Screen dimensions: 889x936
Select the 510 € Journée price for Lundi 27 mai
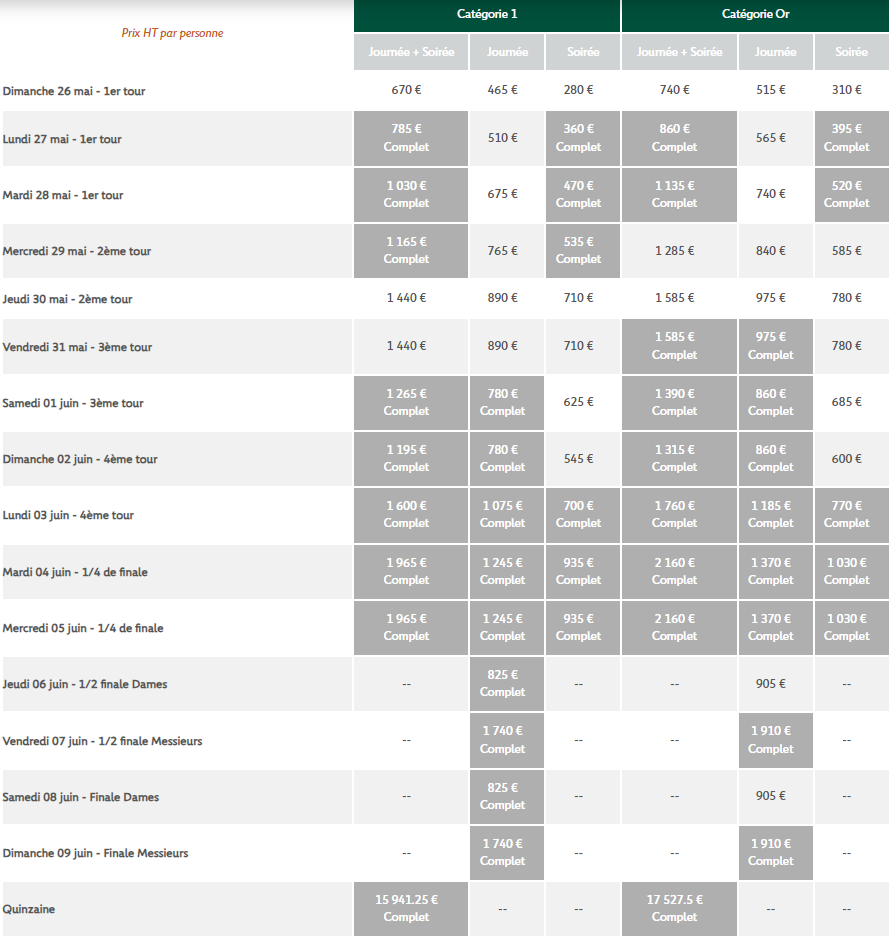pos(502,138)
